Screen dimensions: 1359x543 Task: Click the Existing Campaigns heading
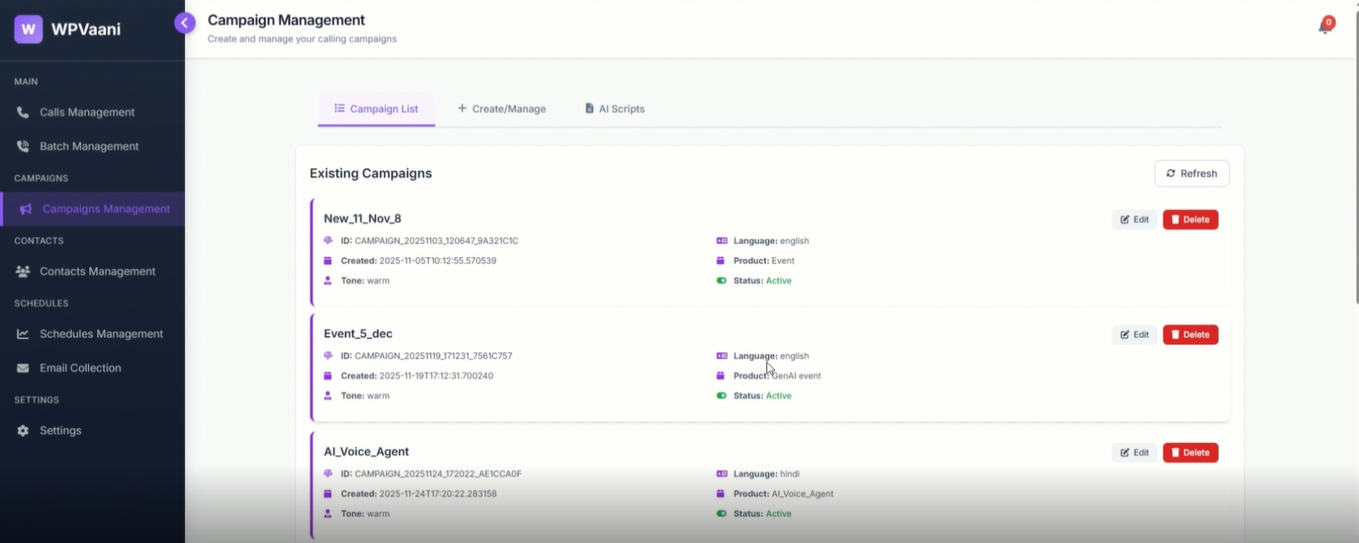point(371,173)
